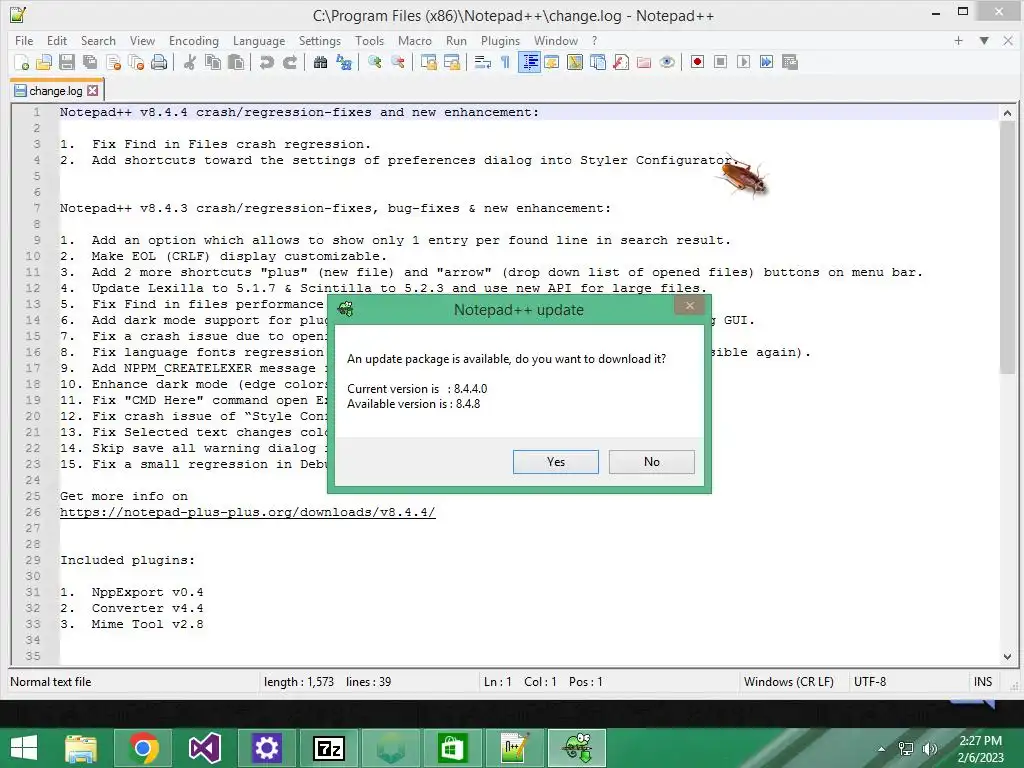This screenshot has height=768, width=1024.
Task: Click UTF-8 encoding in status bar
Action: 870,682
